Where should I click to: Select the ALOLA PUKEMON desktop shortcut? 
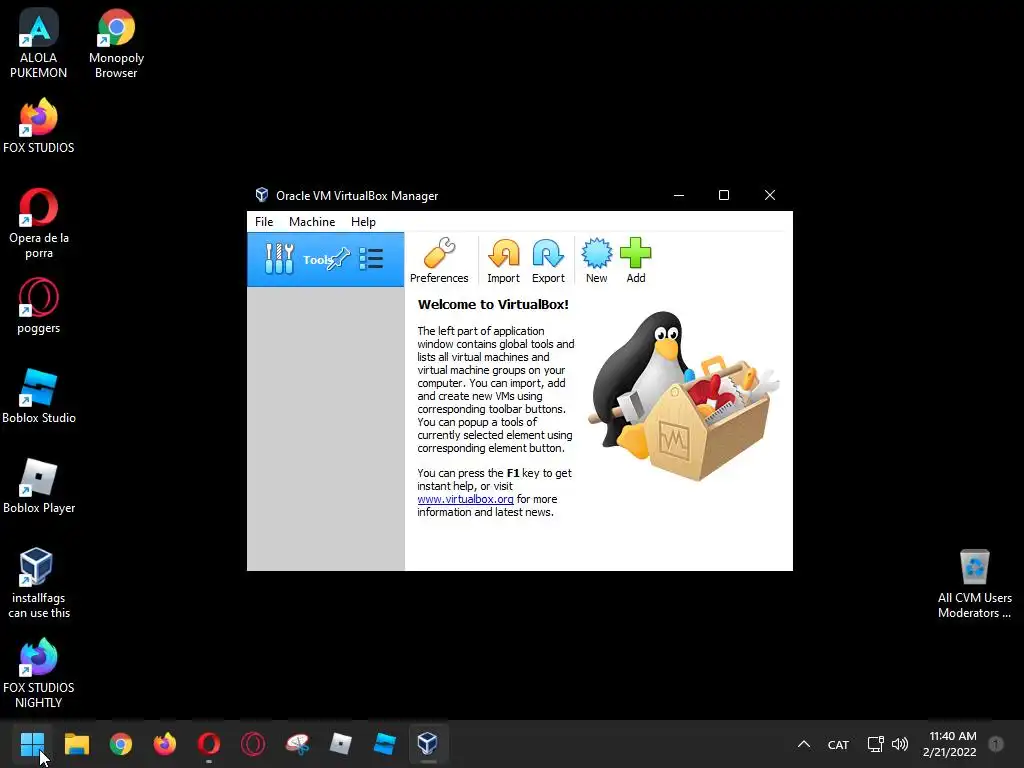39,44
